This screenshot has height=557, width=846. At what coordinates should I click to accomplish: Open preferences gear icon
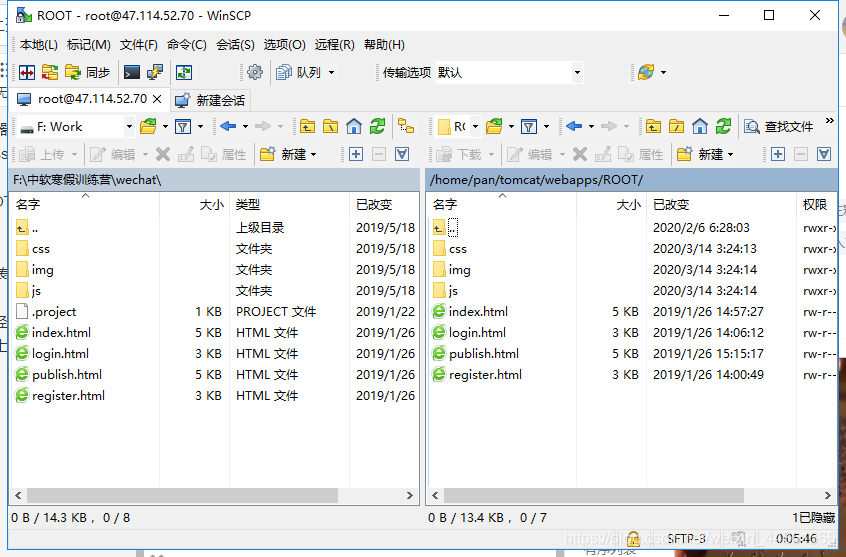coord(255,72)
